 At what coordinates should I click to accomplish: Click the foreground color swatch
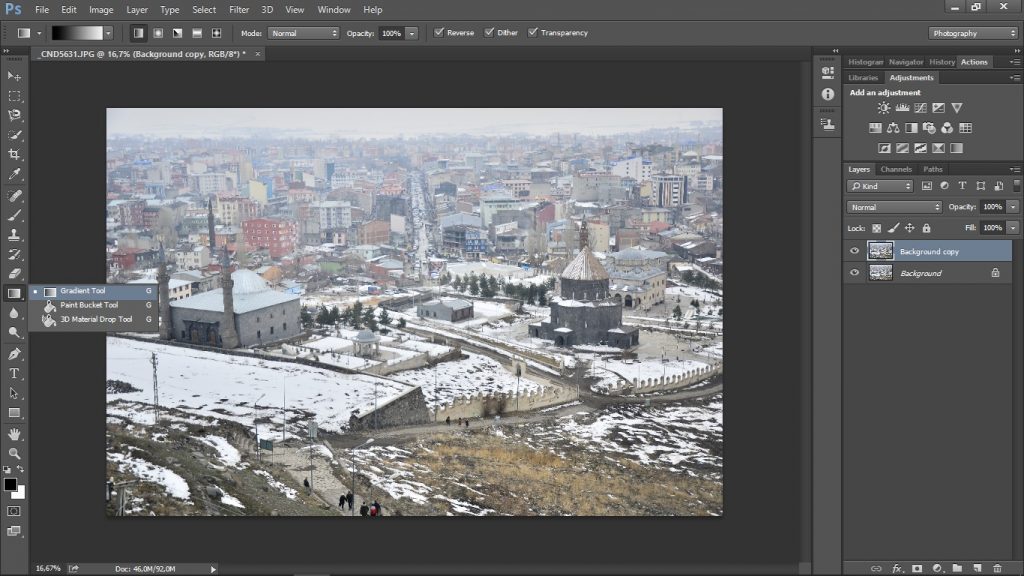[x=10, y=485]
